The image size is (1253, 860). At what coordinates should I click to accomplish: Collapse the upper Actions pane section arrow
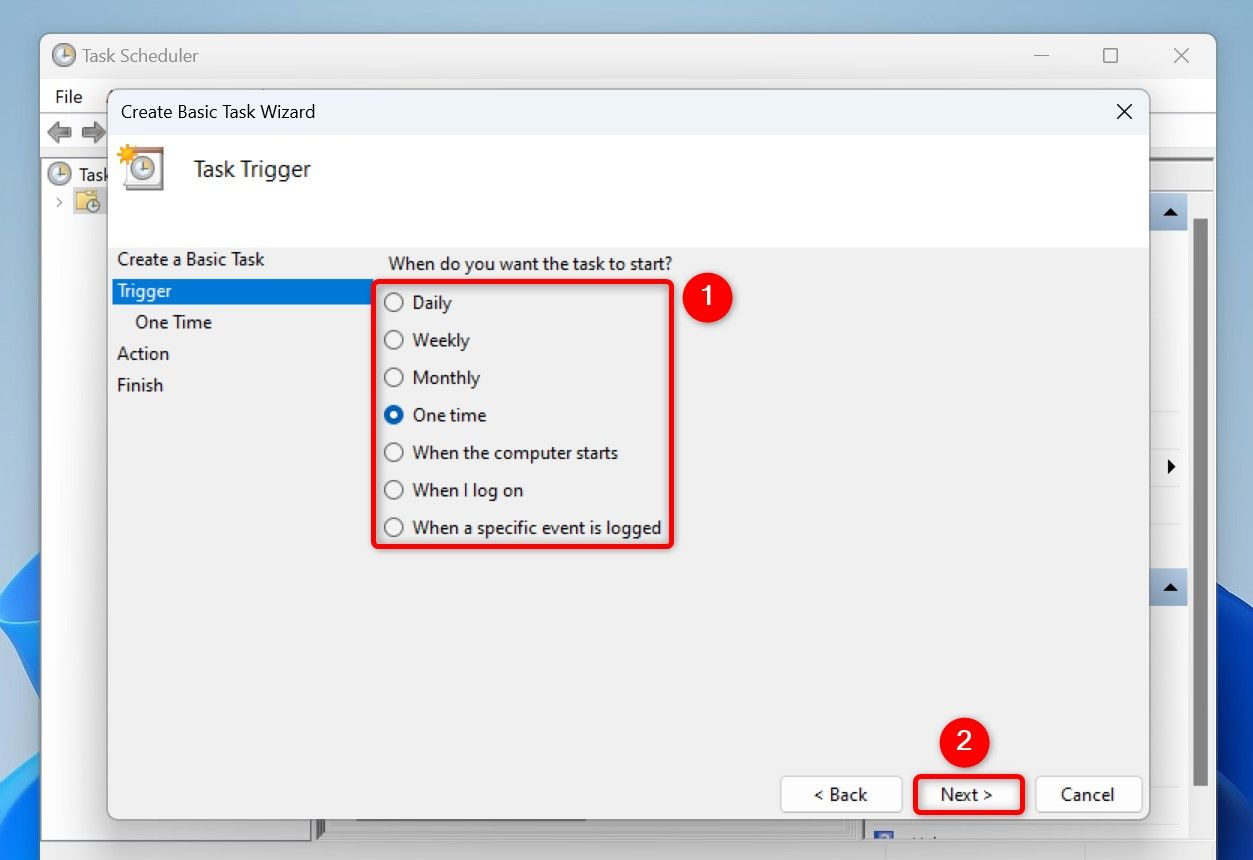coord(1168,212)
